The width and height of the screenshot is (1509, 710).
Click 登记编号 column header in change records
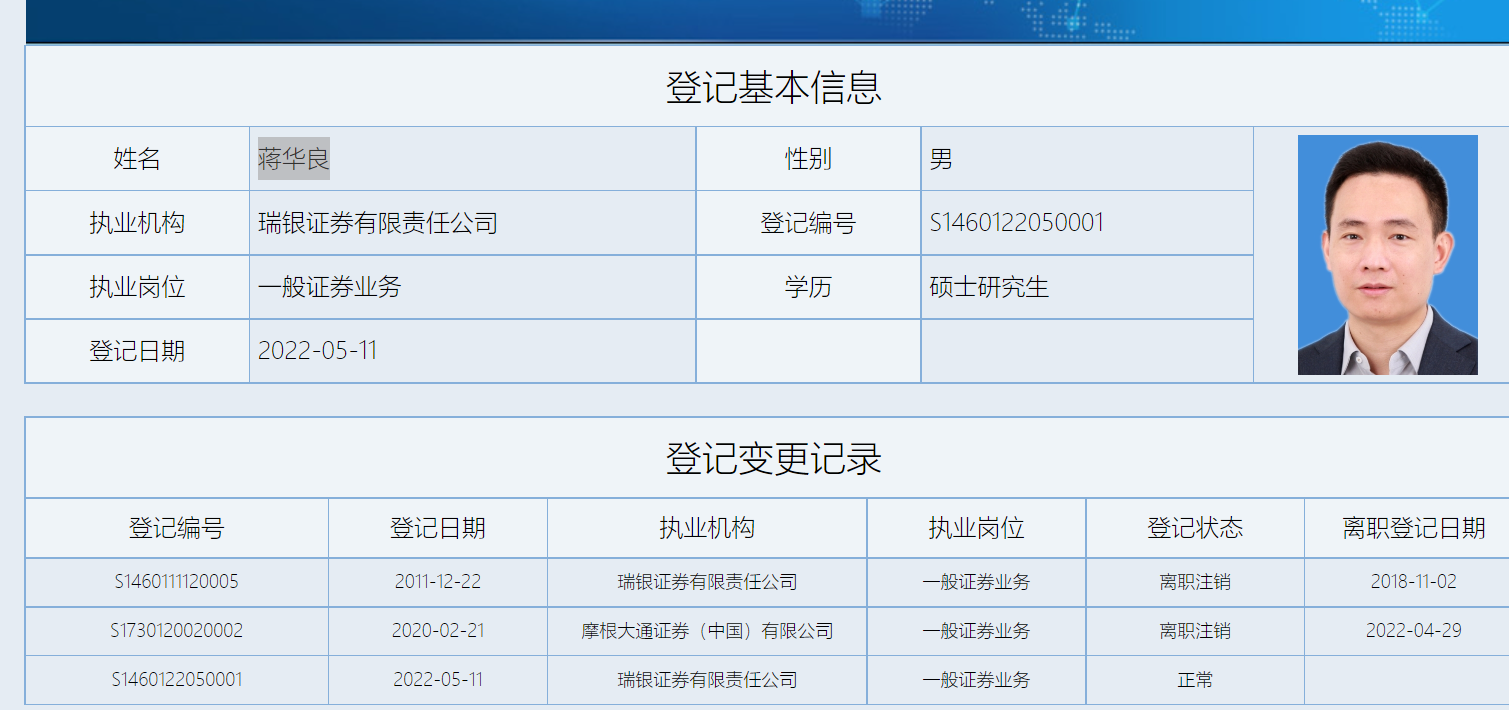coord(177,528)
